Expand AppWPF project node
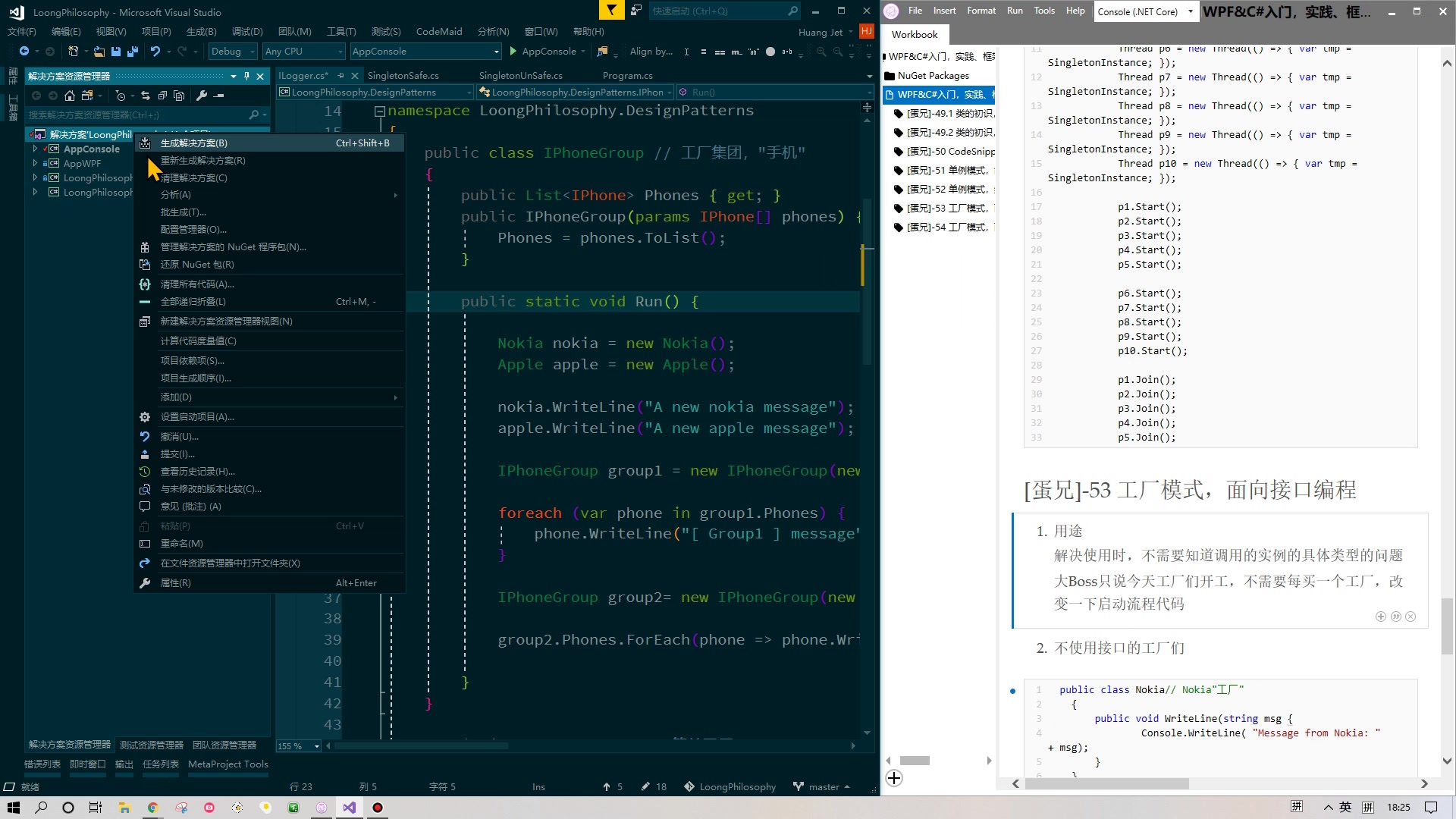 35,164
